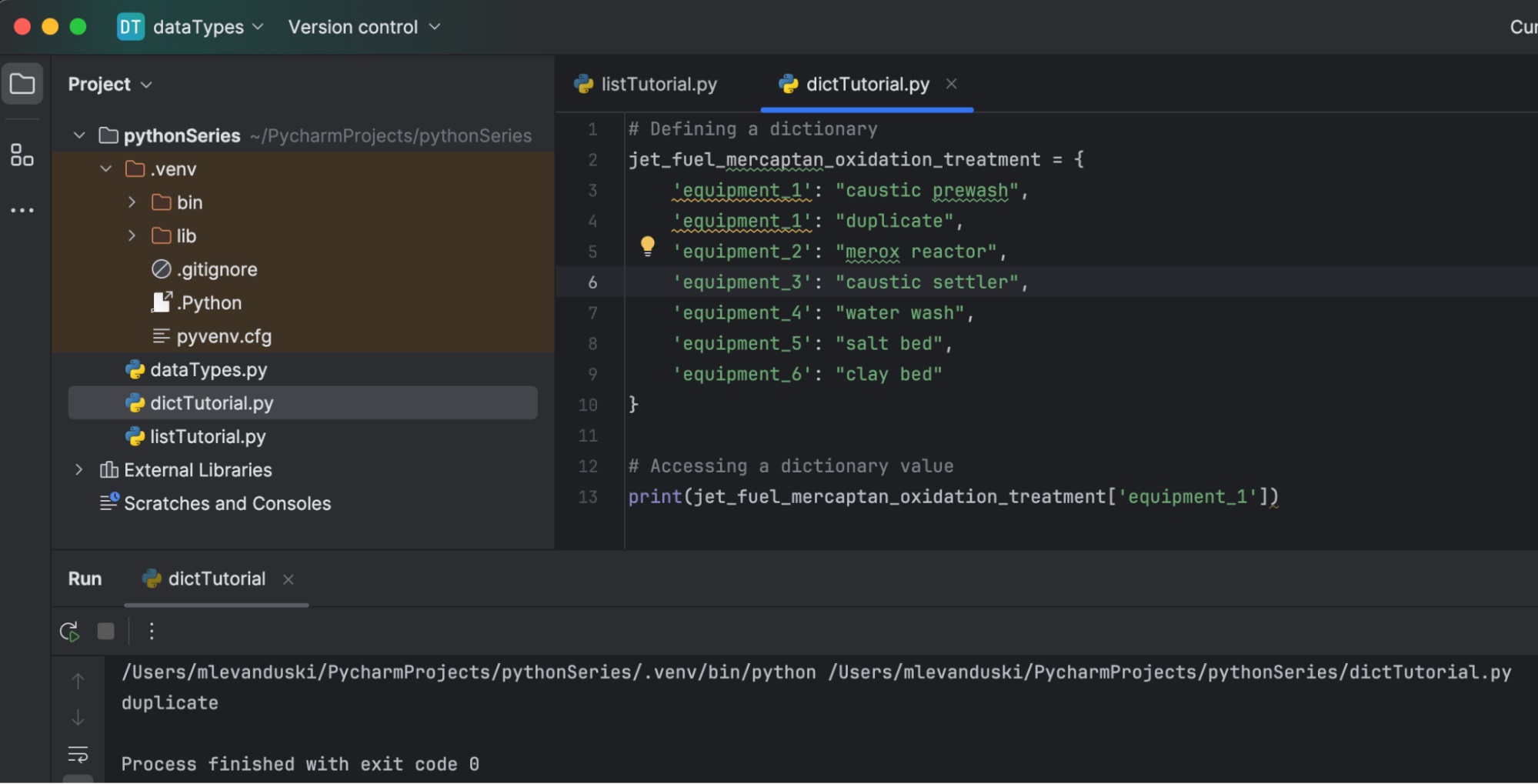
Task: Open the Structure tool window icon
Action: (x=22, y=155)
